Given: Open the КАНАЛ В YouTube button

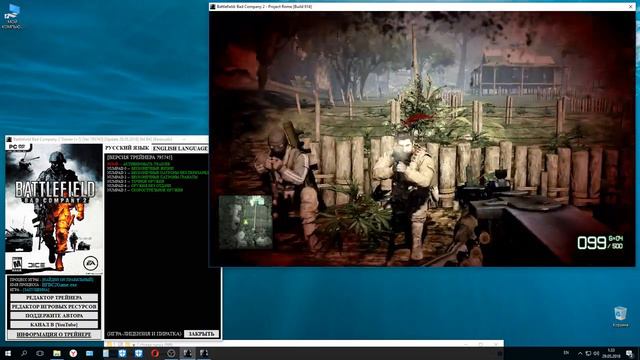Looking at the screenshot, I should coord(54,324).
